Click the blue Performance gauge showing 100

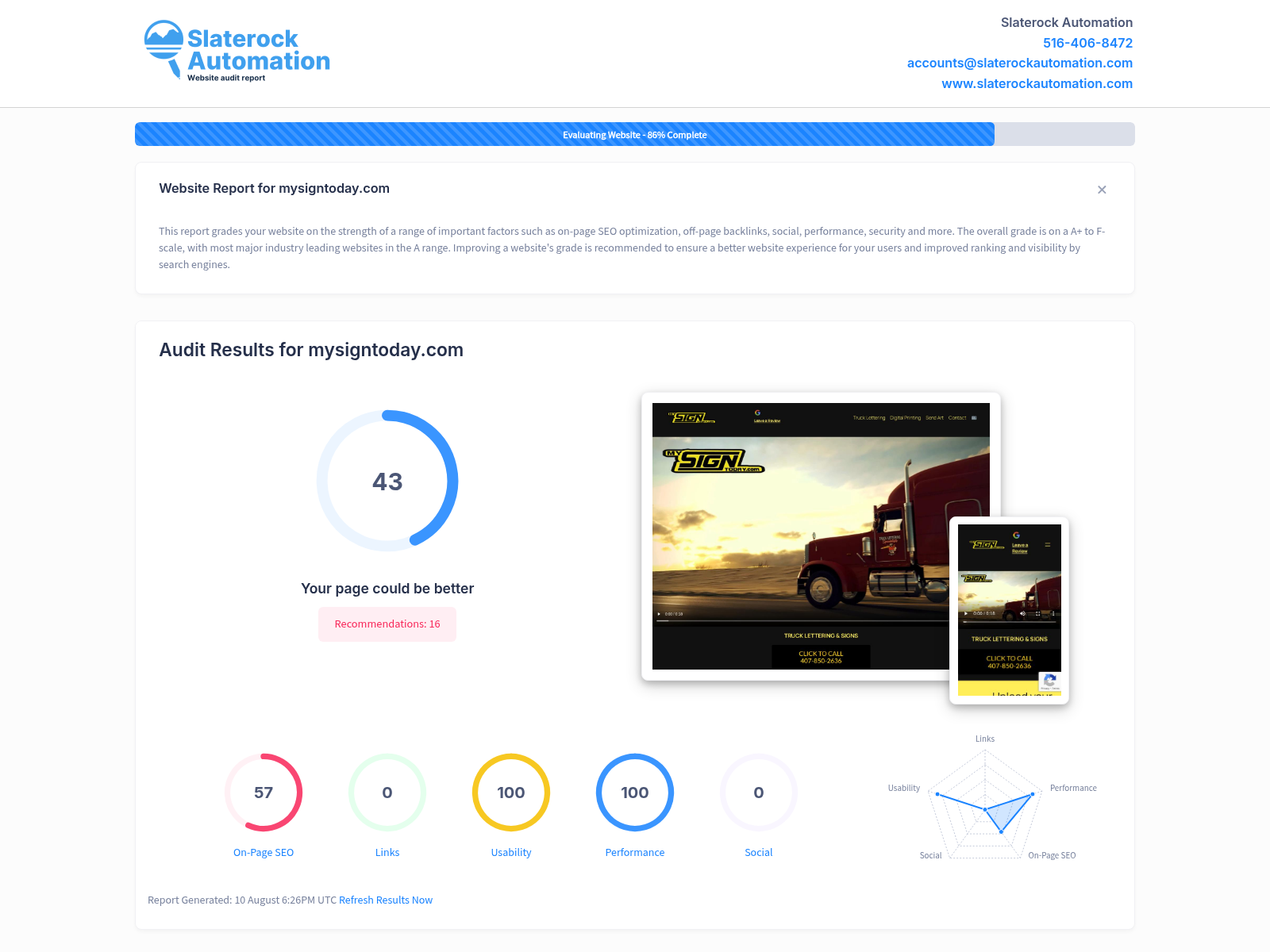[635, 793]
